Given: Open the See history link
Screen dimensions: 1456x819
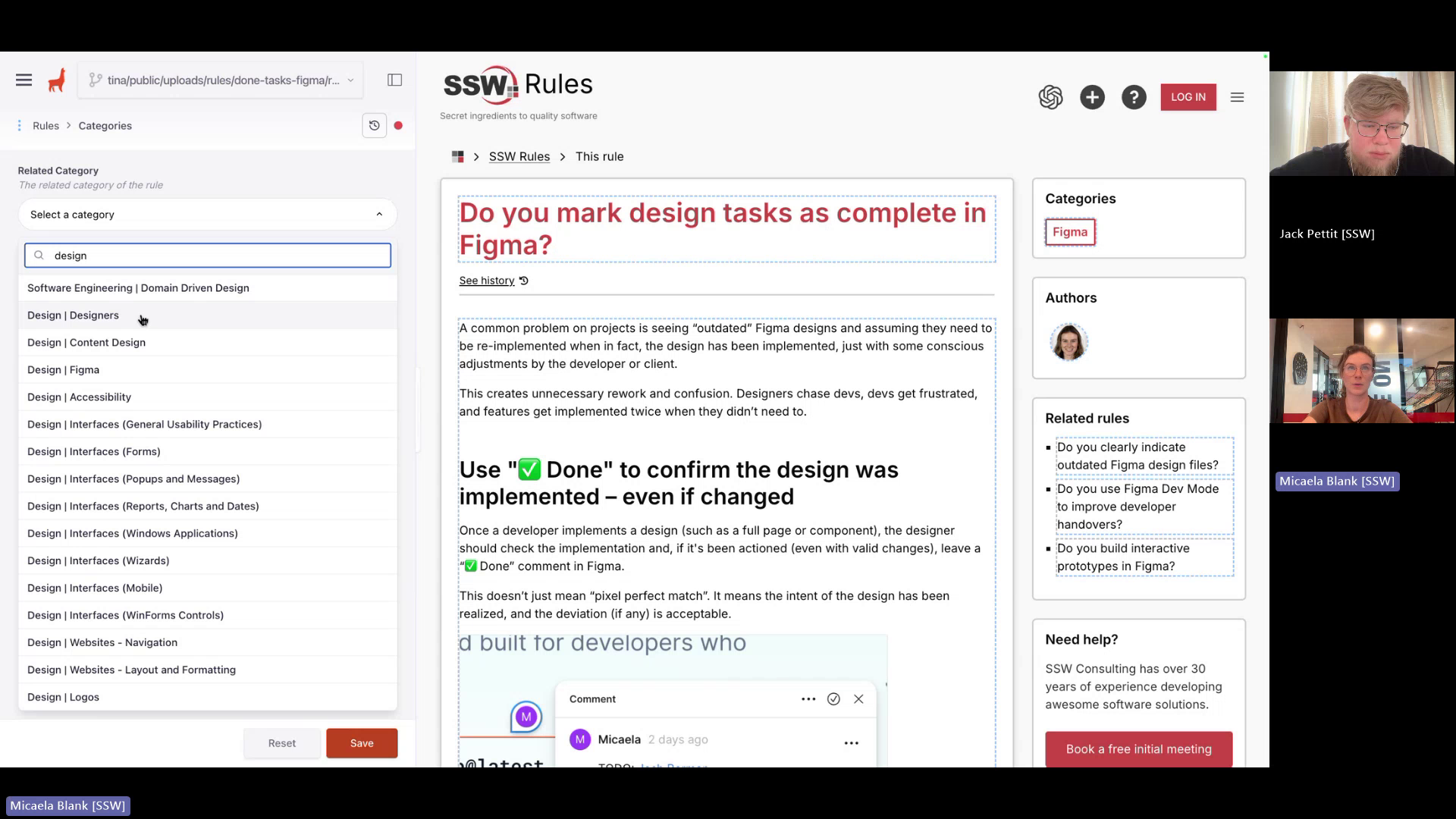Looking at the screenshot, I should [x=487, y=281].
